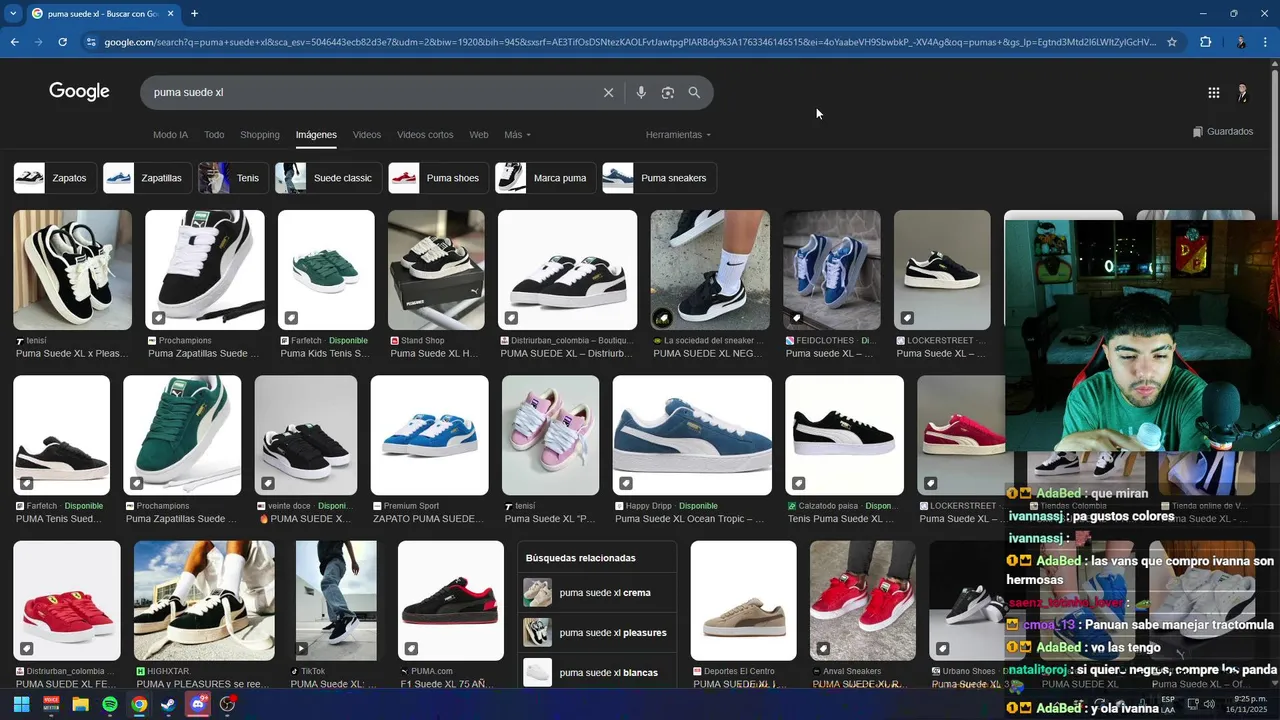Open the PUMA.com F1 Suede XL image

[451, 601]
